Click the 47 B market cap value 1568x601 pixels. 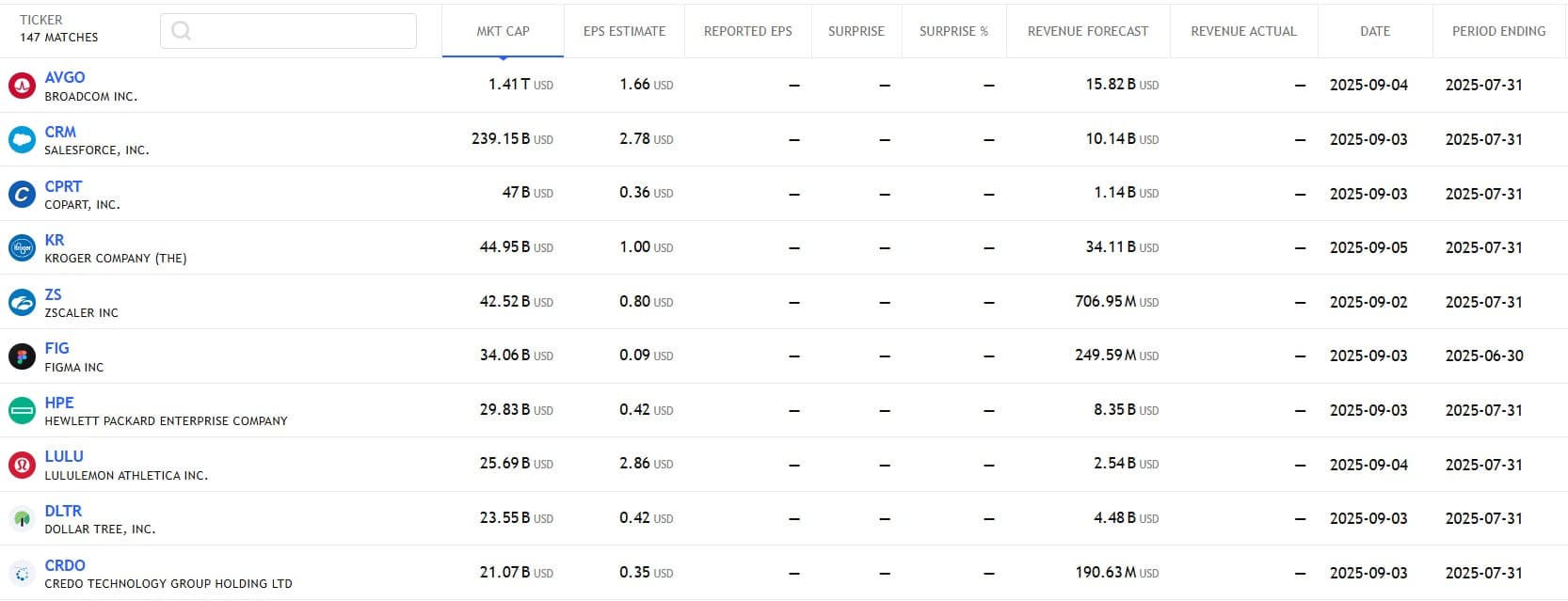coord(528,193)
